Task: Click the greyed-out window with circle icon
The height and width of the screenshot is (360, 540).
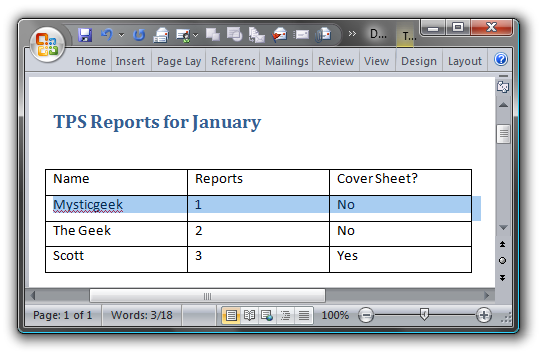Action: 235,35
